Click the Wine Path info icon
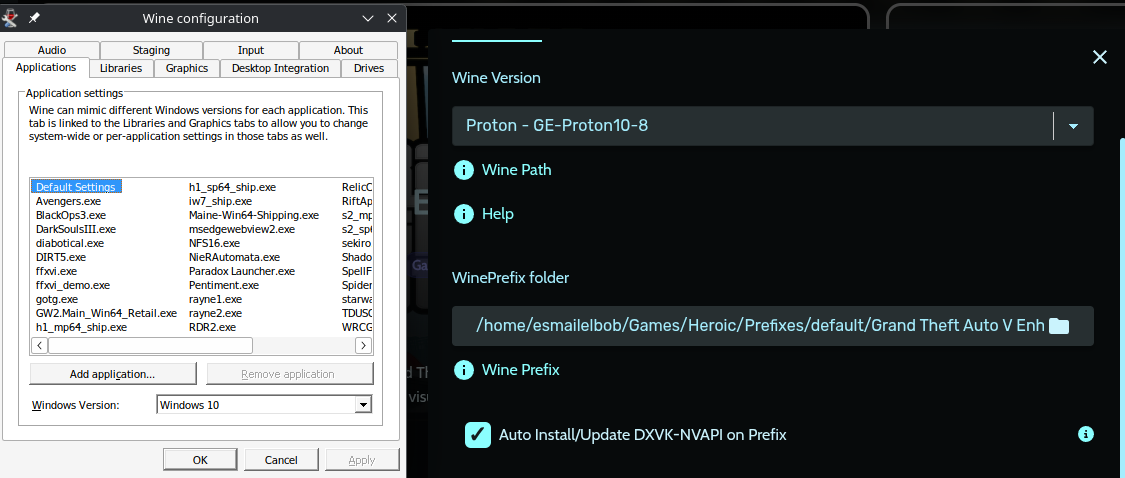This screenshot has width=1125, height=478. coord(464,170)
